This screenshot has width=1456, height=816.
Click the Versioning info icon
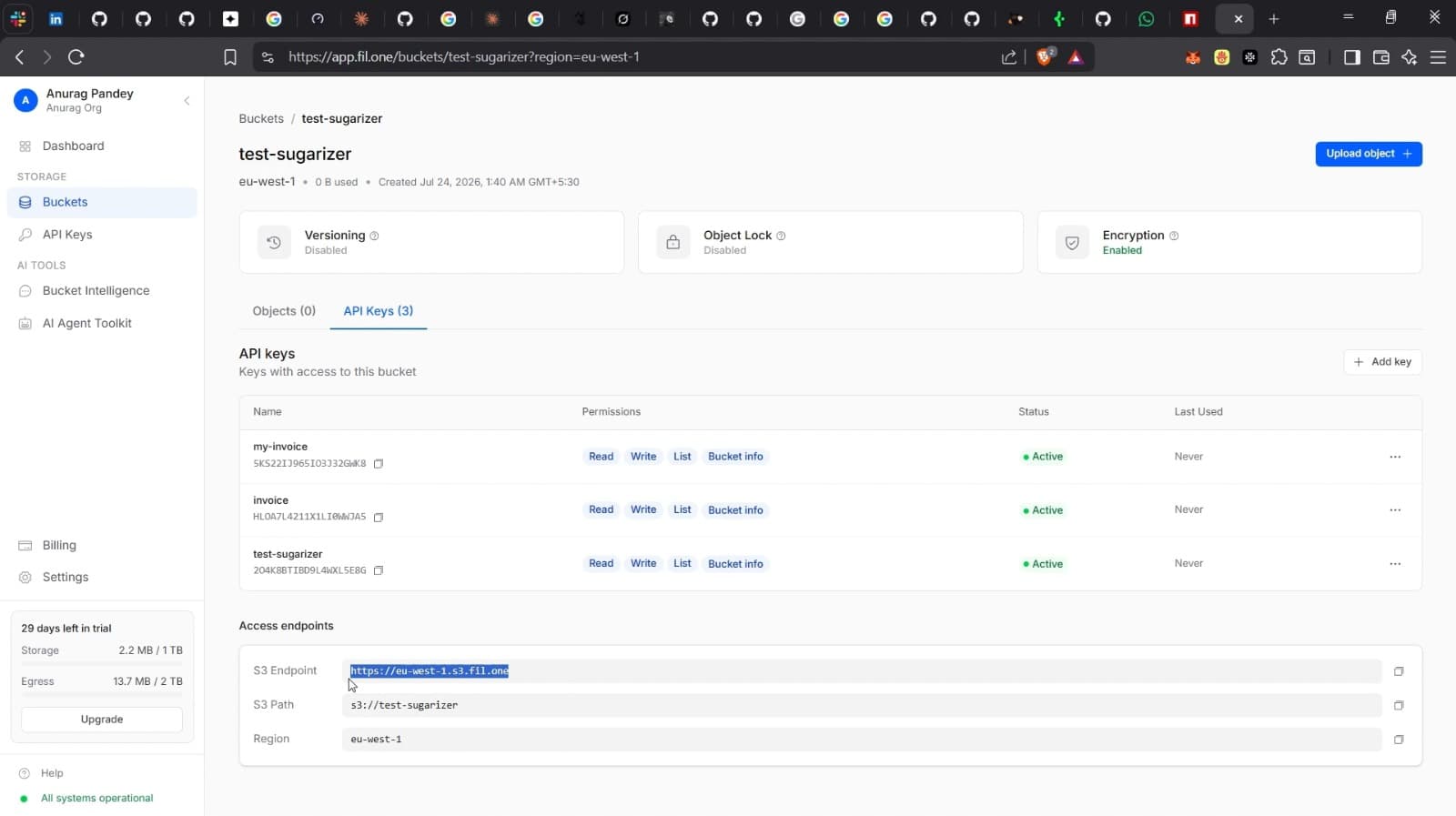pos(374,236)
